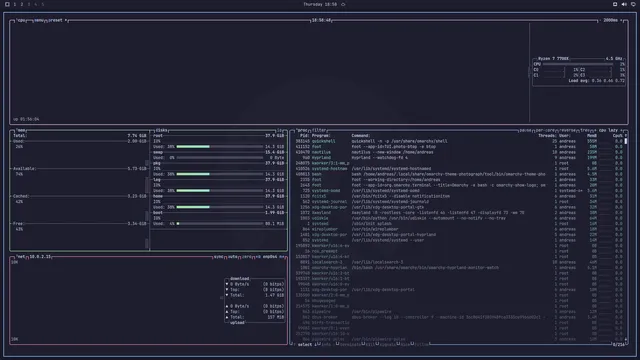Toggle sync scaling in net panel
The image size is (640, 360).
[219, 257]
